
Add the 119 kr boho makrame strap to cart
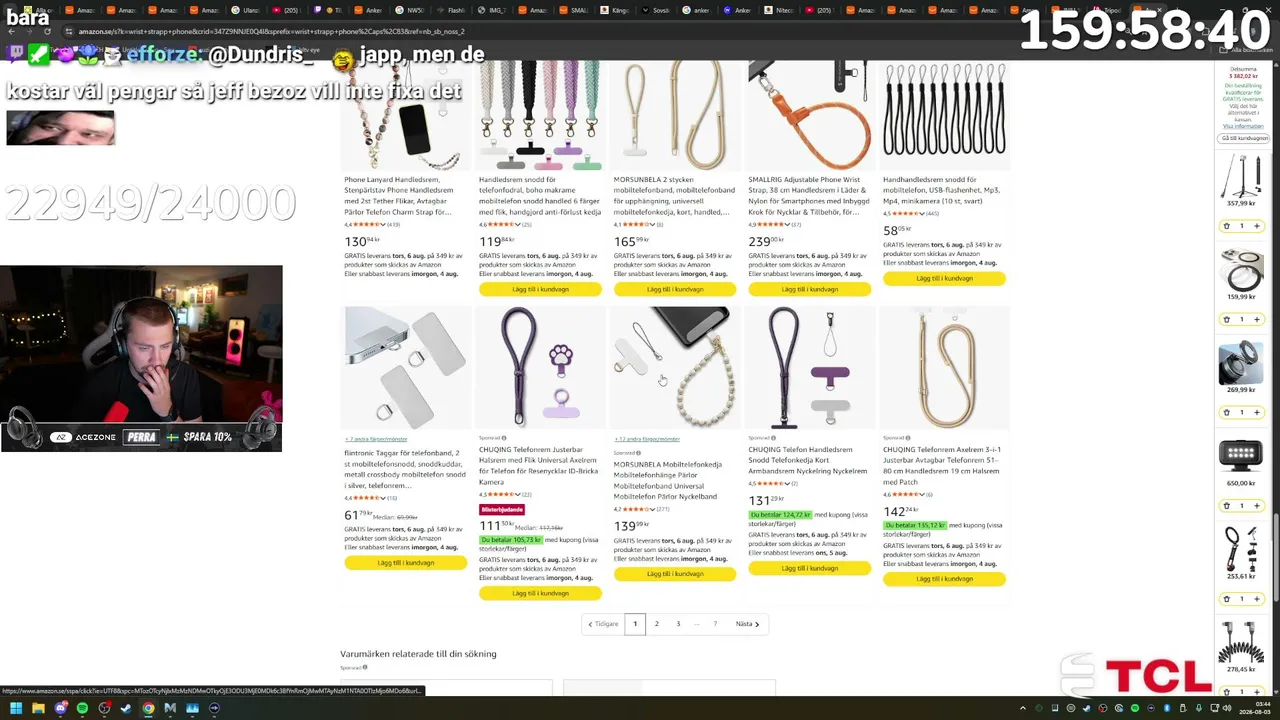[540, 289]
